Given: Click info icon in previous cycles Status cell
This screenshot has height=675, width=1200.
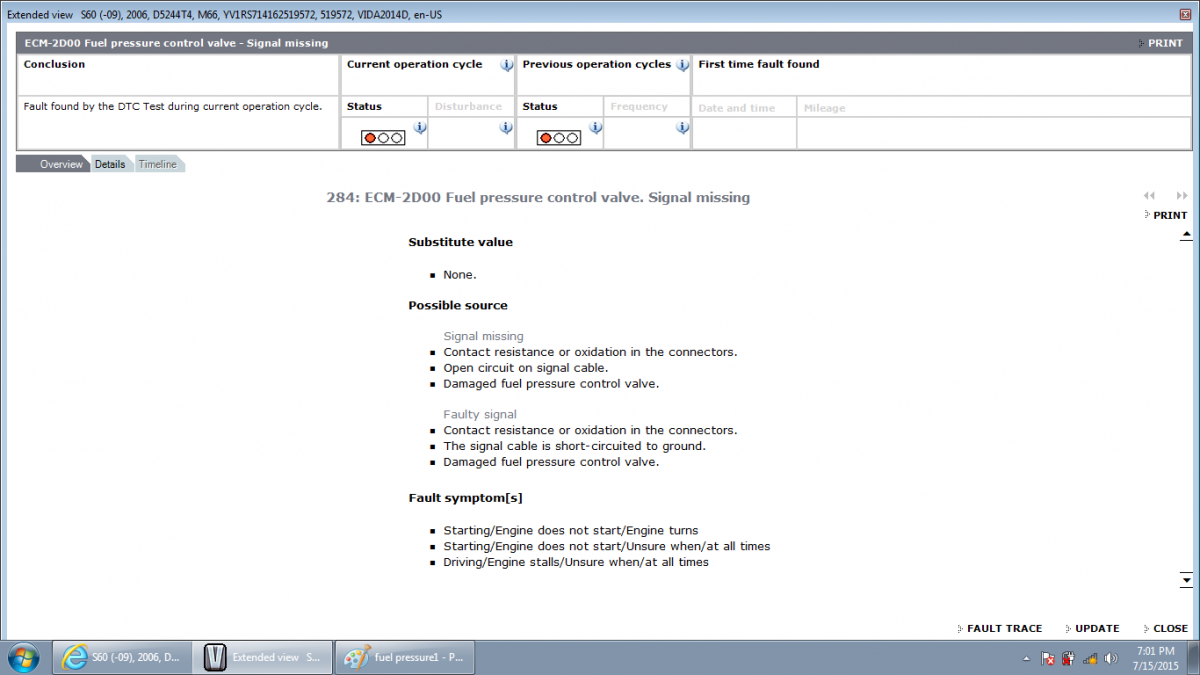Looking at the screenshot, I should click(x=596, y=128).
